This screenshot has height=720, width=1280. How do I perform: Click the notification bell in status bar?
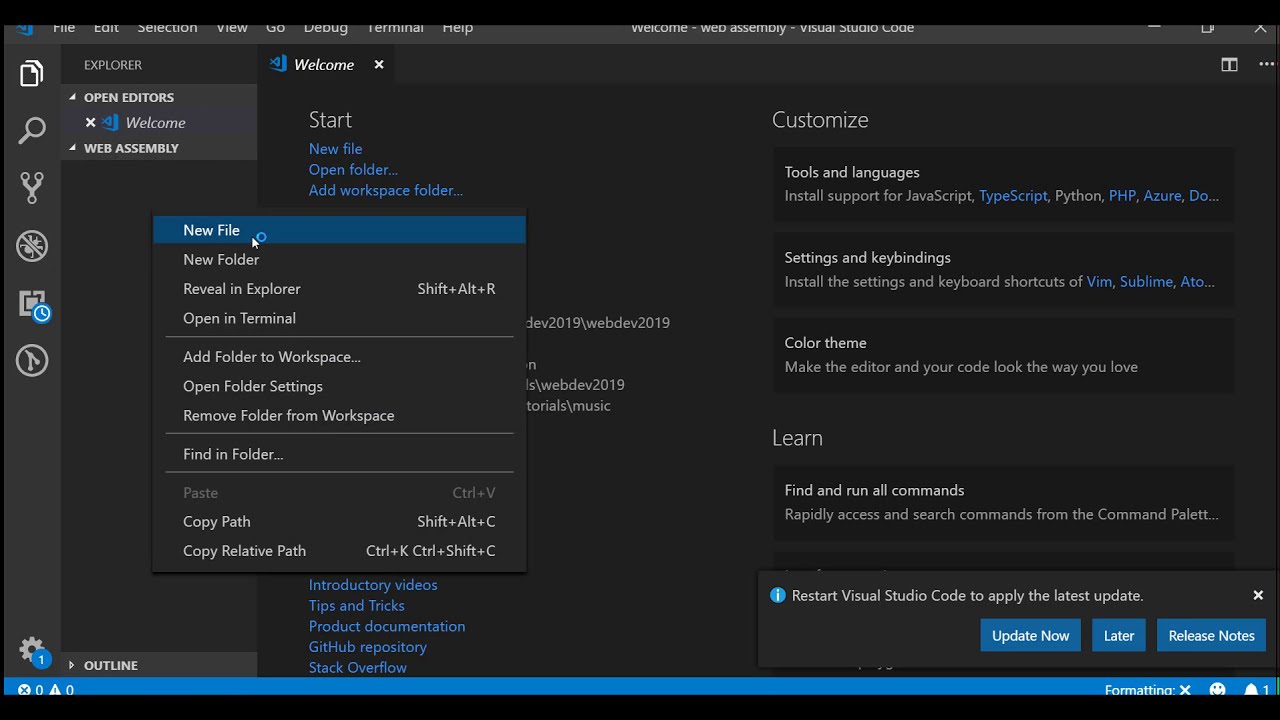[x=1251, y=690]
